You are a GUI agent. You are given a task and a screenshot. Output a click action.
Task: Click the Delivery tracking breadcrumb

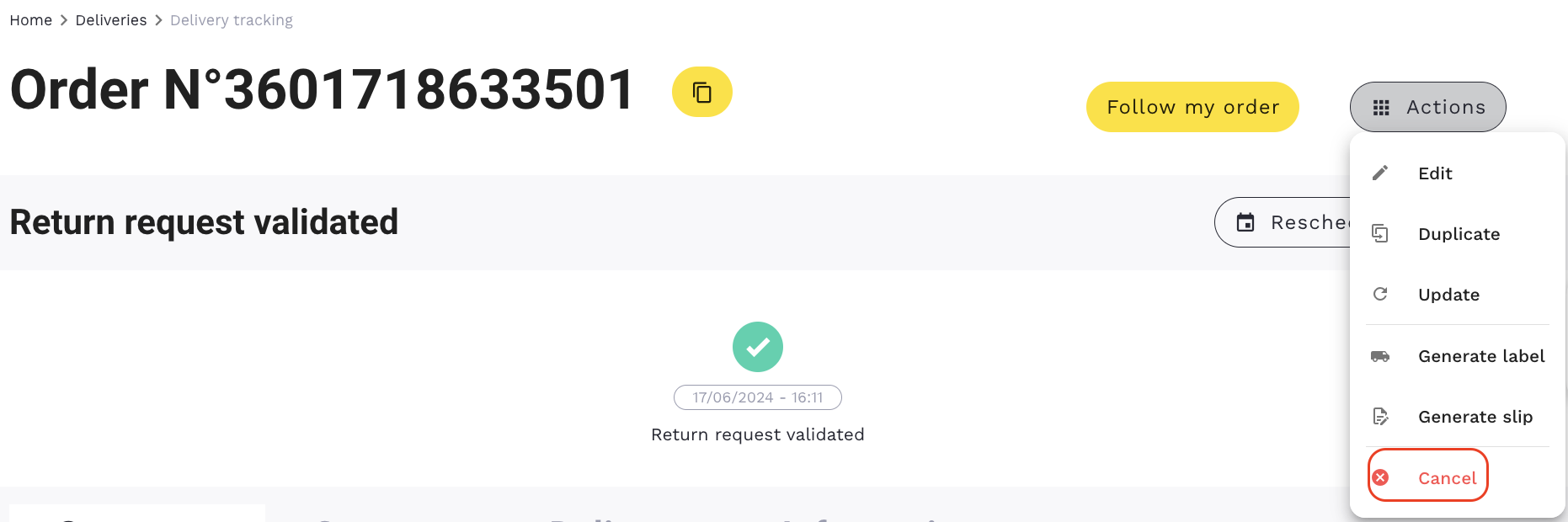pyautogui.click(x=232, y=20)
